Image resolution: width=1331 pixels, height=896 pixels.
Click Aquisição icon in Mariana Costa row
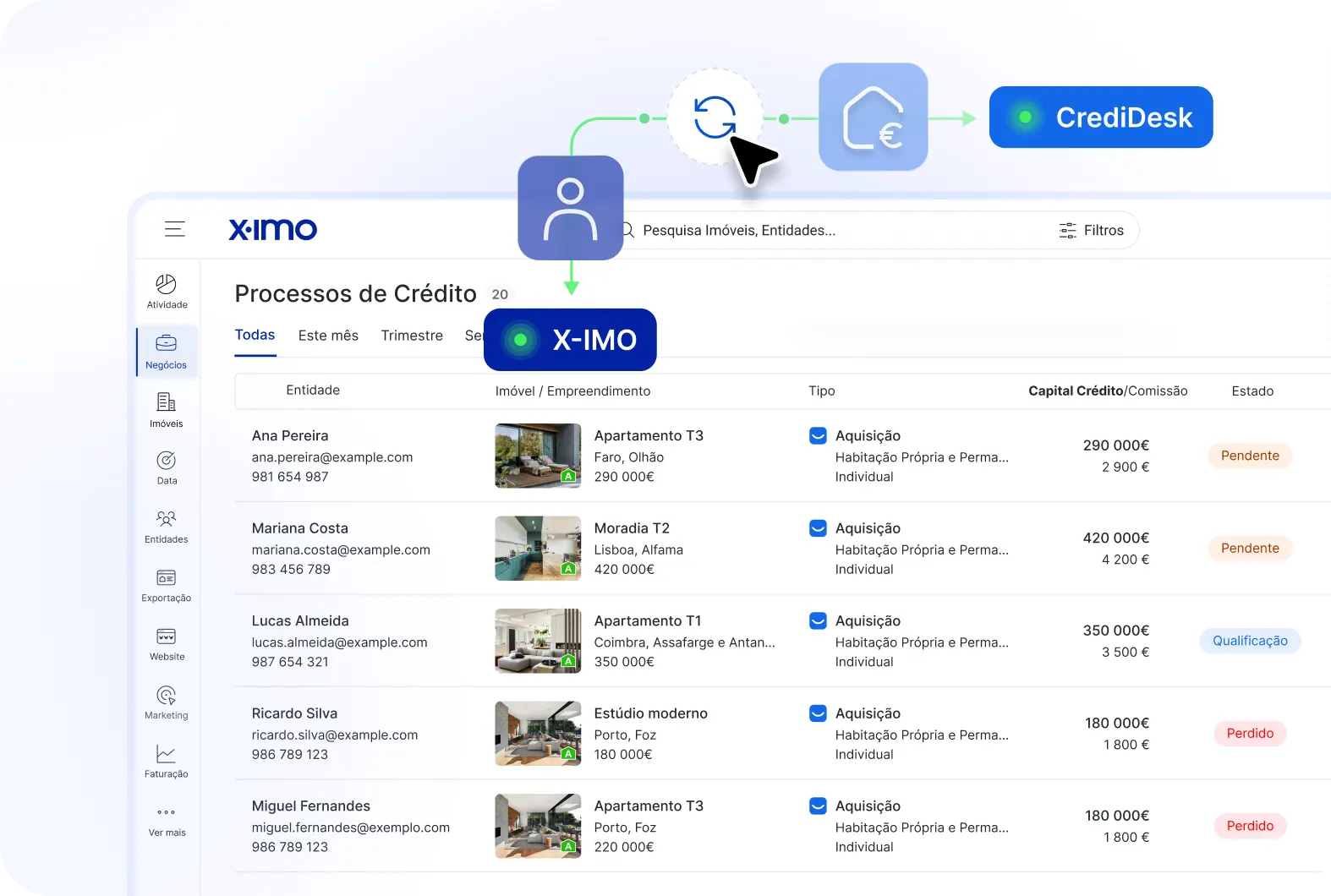tap(818, 528)
